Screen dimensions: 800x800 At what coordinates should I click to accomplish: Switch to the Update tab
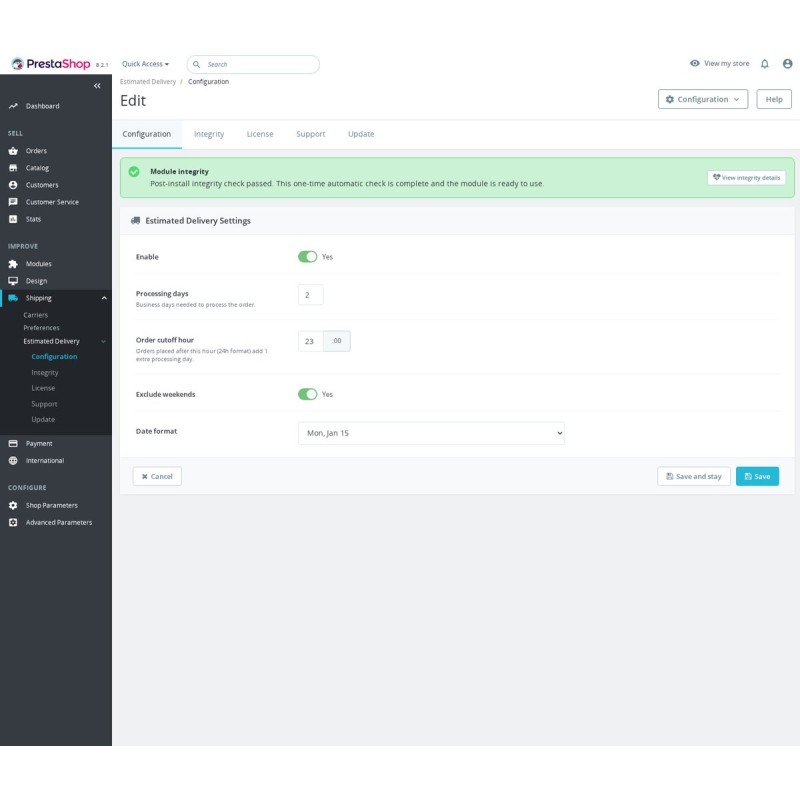click(361, 134)
